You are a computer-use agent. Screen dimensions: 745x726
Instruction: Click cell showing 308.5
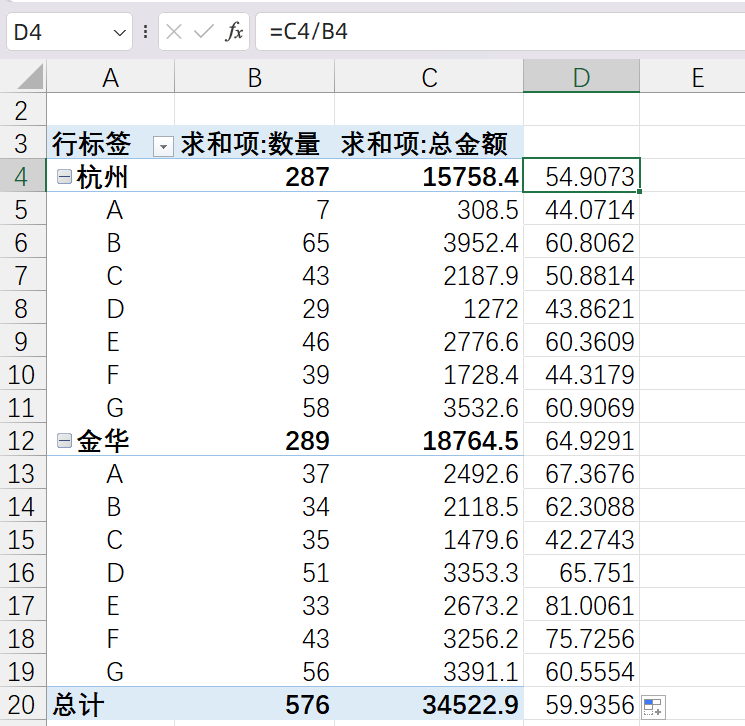click(429, 209)
